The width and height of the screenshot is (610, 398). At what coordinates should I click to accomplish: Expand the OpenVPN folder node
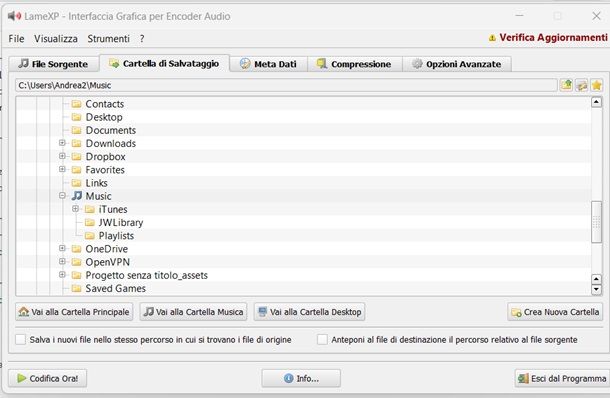(x=62, y=261)
